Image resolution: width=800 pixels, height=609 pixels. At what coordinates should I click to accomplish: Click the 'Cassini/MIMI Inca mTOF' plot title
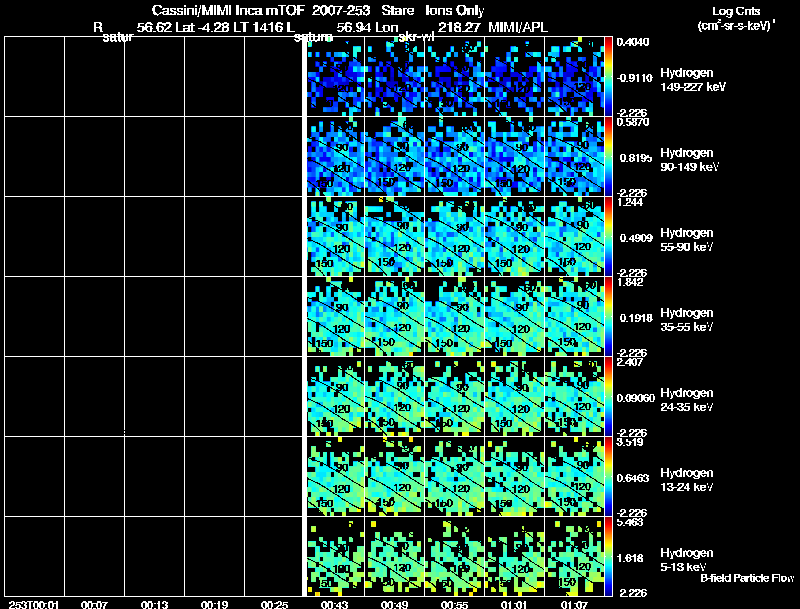point(228,10)
